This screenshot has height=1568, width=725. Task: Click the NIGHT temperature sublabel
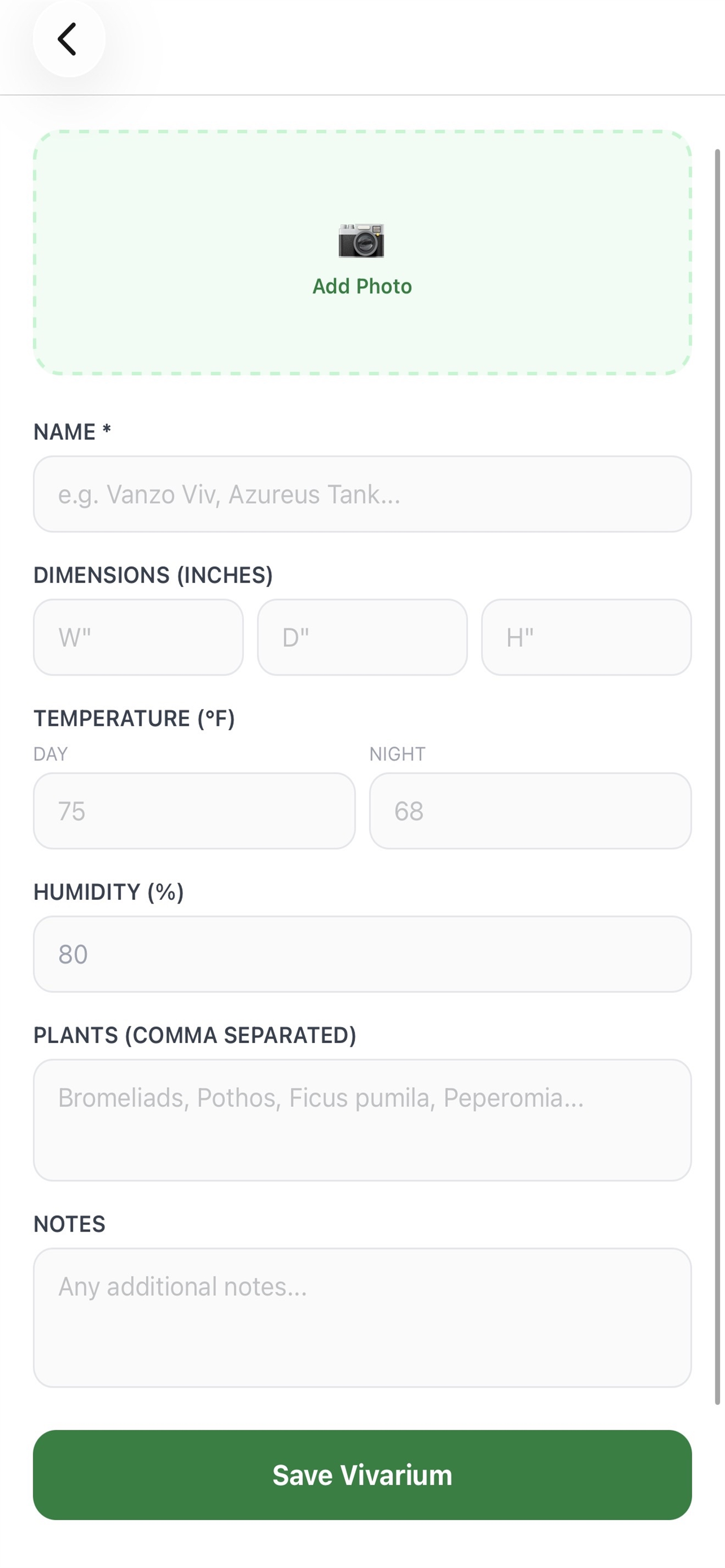point(397,754)
